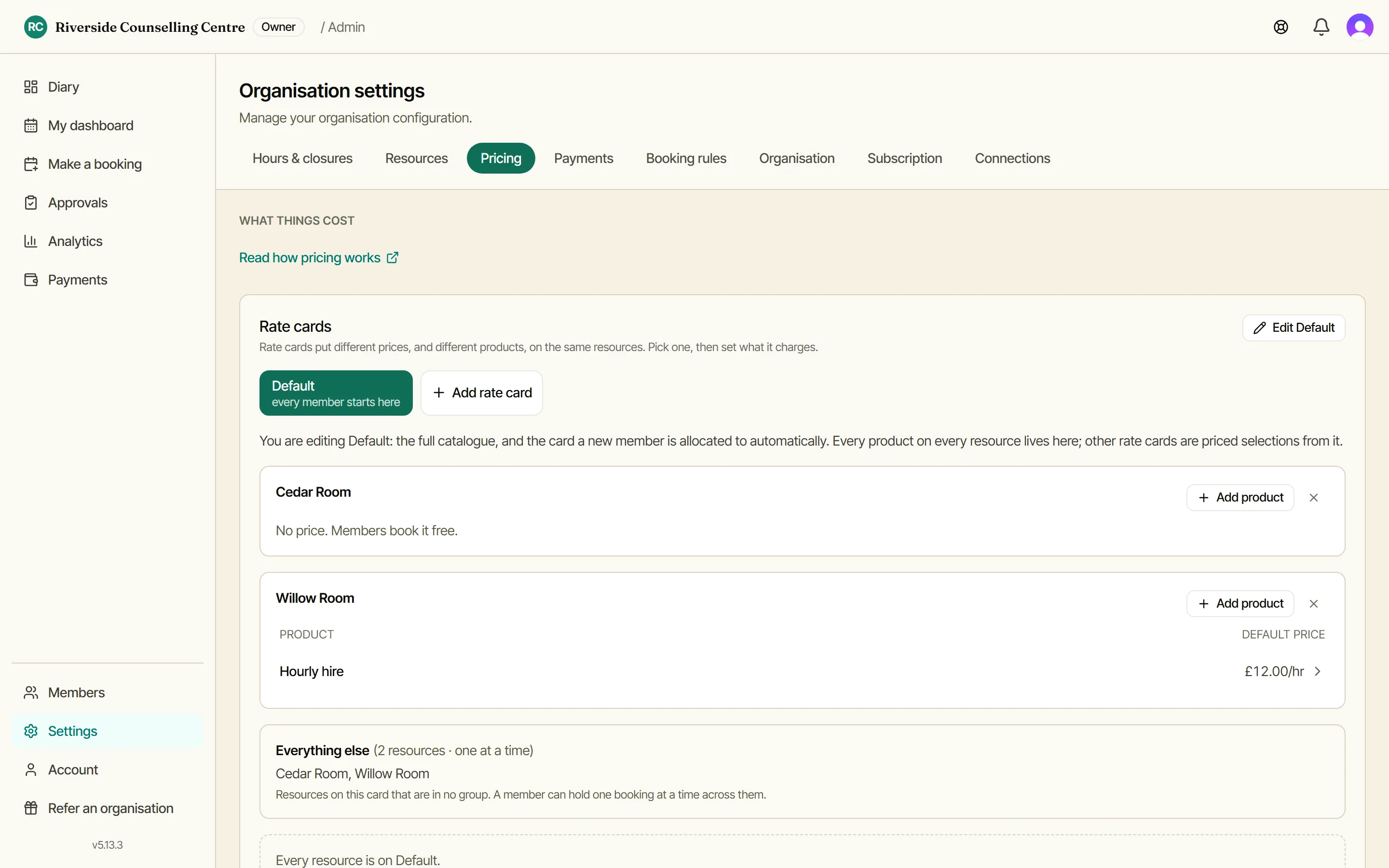Click the Owner role badge
The image size is (1389, 868).
click(278, 27)
